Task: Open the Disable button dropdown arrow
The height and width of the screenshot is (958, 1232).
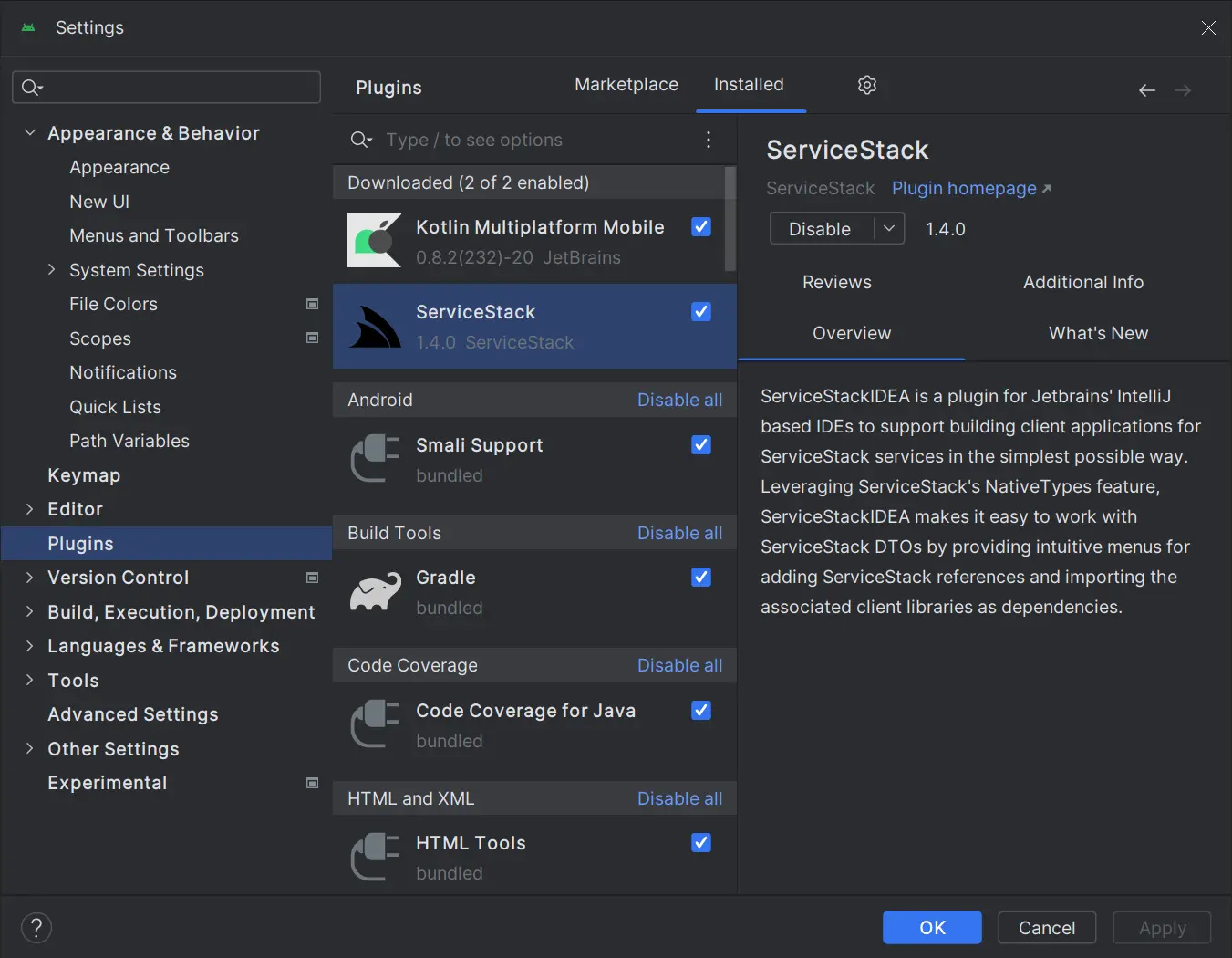Action: point(889,228)
